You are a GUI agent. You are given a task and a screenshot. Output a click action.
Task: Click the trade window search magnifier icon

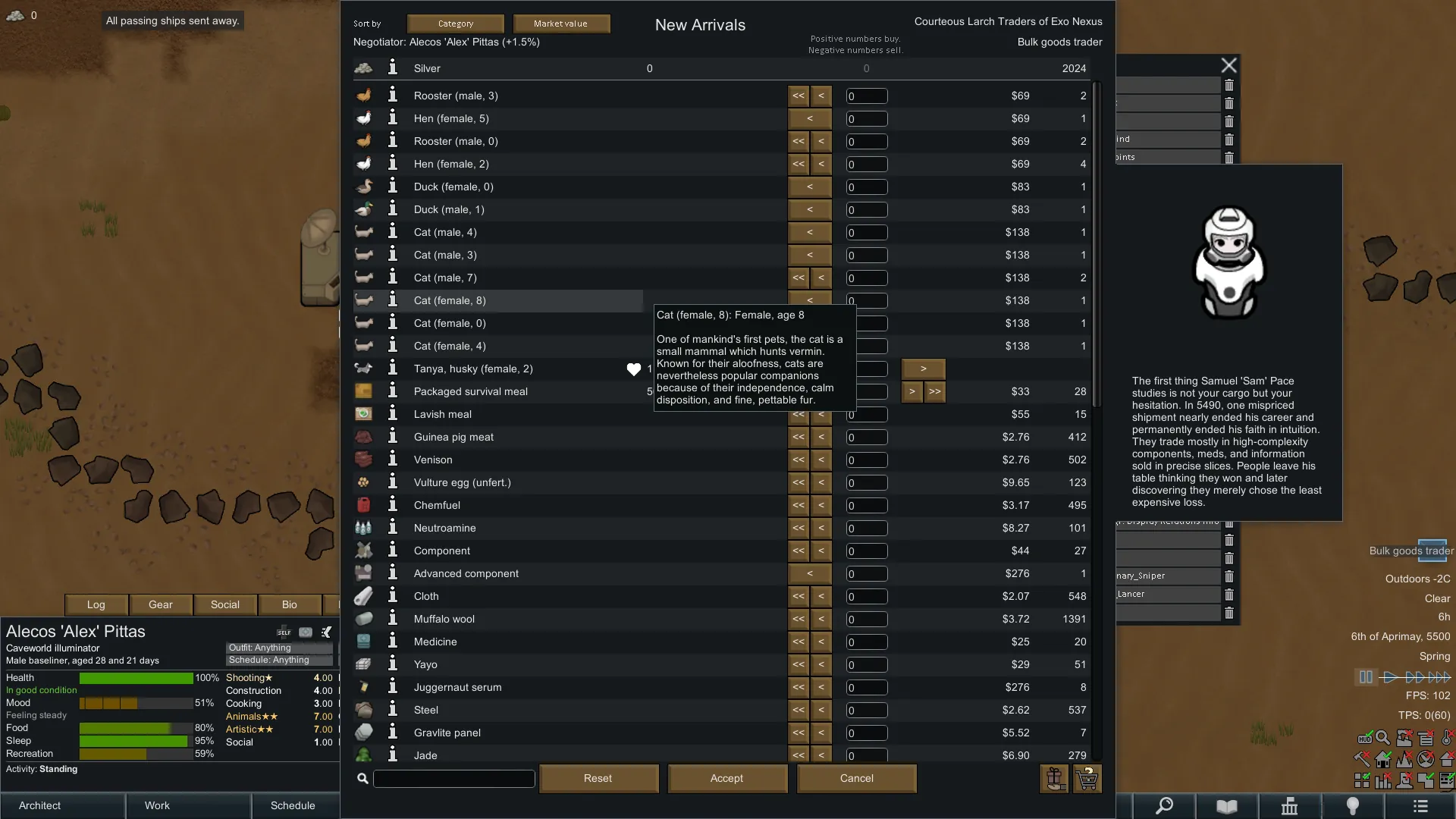(362, 778)
